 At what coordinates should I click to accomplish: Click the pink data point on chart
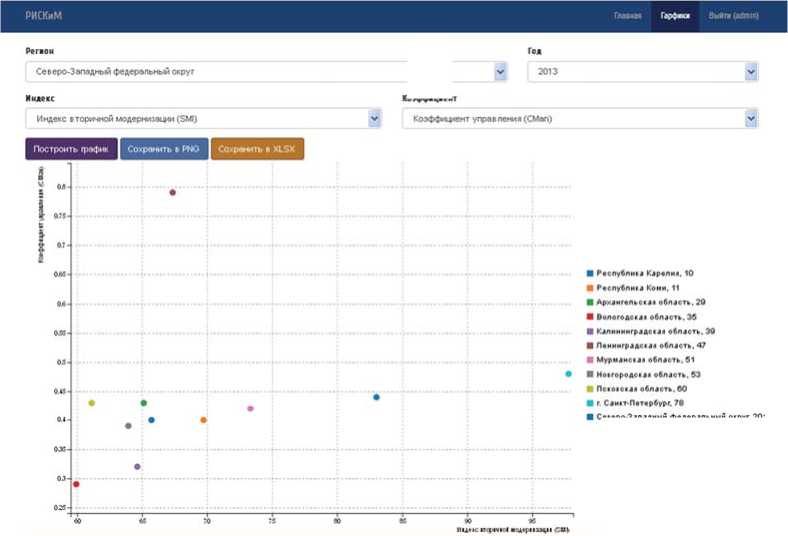[250, 408]
